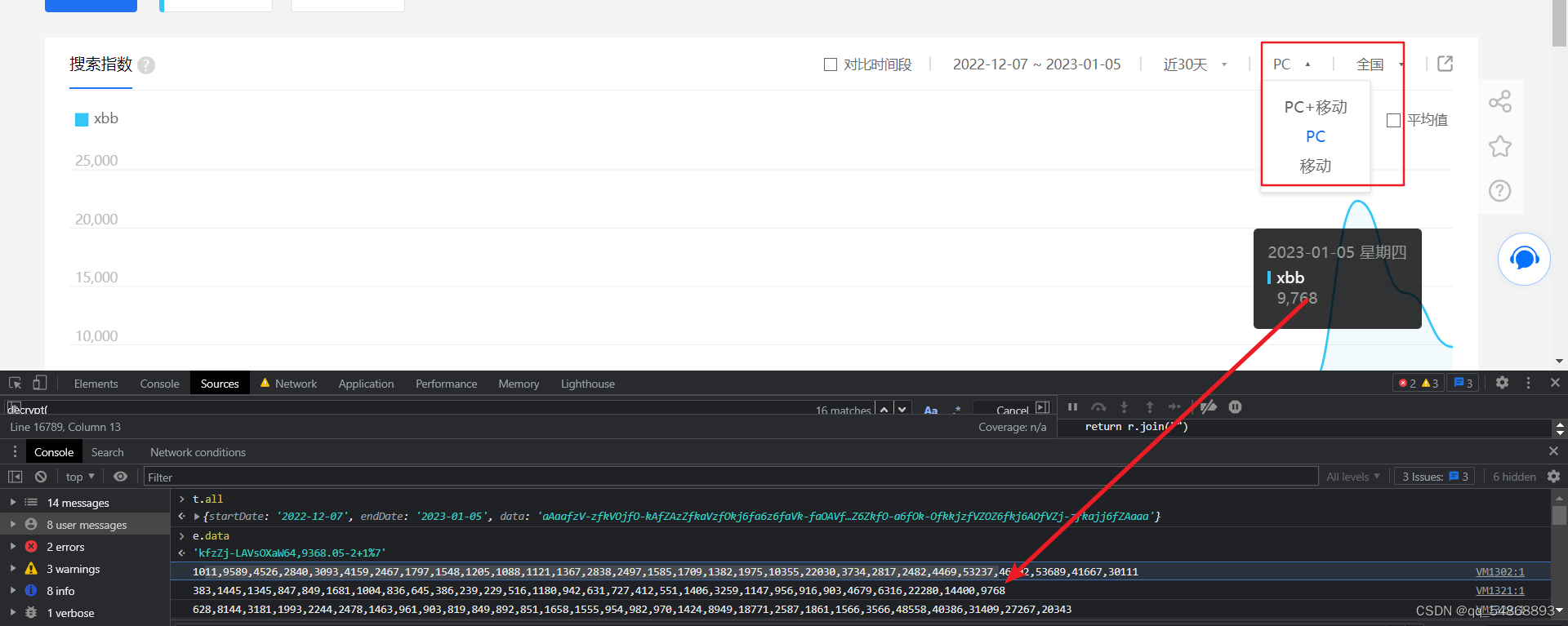The width and height of the screenshot is (1568, 626).
Task: Show the console sidebar toggle icon
Action: (x=15, y=477)
